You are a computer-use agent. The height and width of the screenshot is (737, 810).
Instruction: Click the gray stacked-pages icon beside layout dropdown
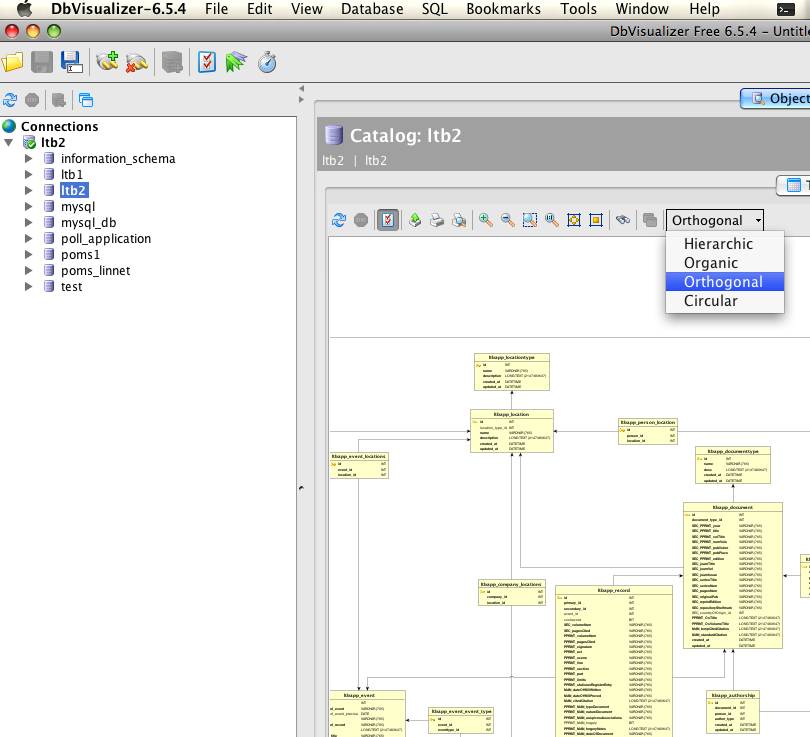pyautogui.click(x=650, y=220)
